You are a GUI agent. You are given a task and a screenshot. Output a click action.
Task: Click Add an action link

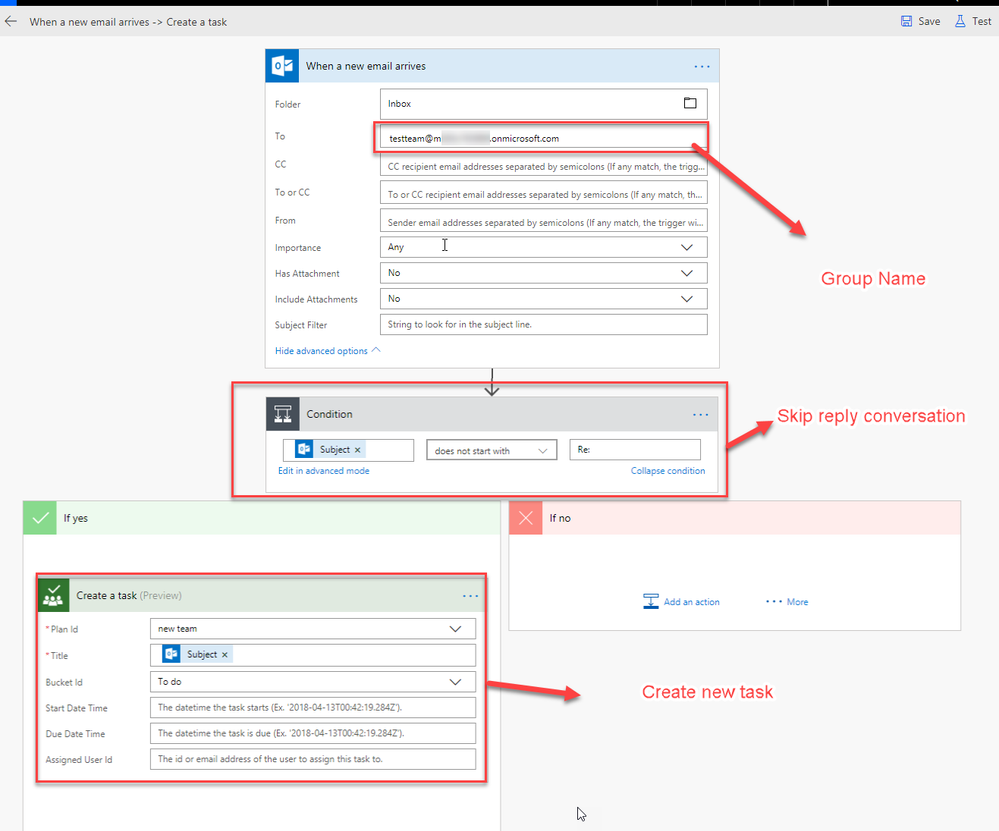pos(691,602)
